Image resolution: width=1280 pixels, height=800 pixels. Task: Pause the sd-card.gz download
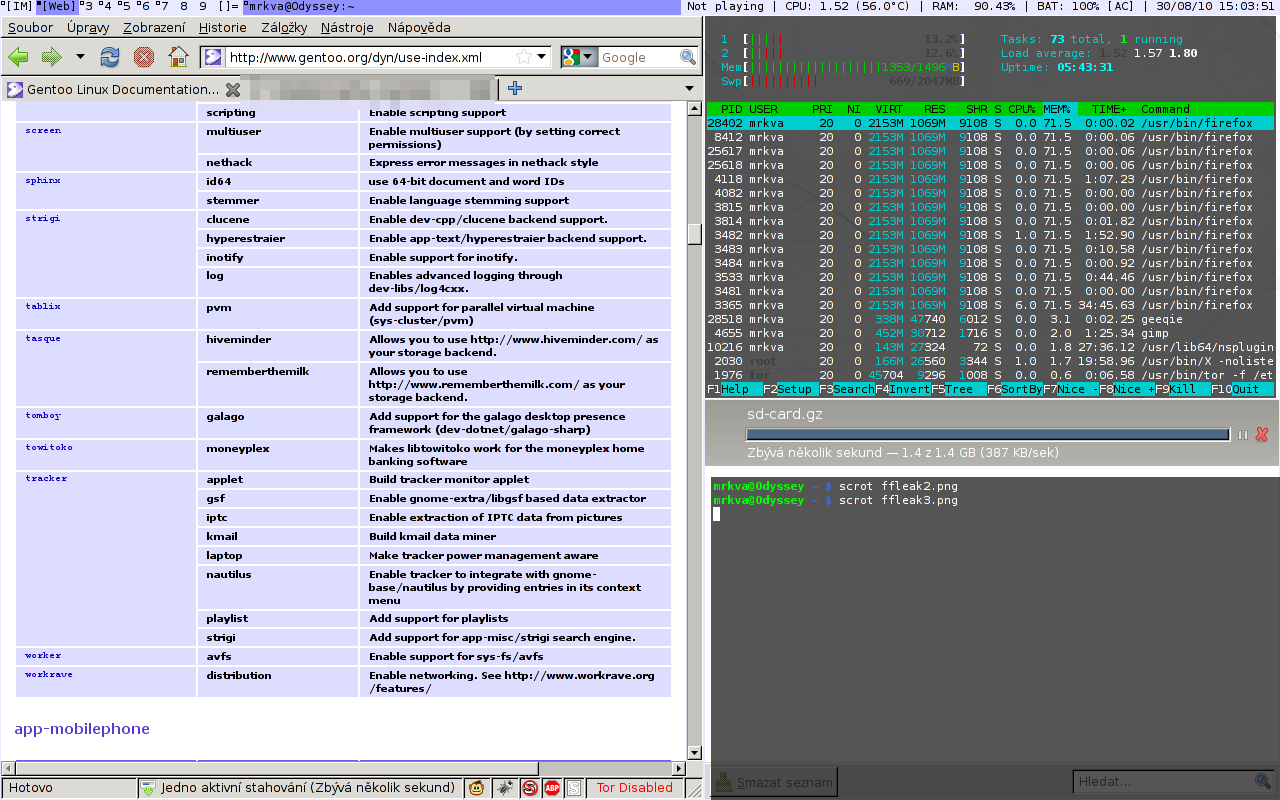coord(1243,434)
